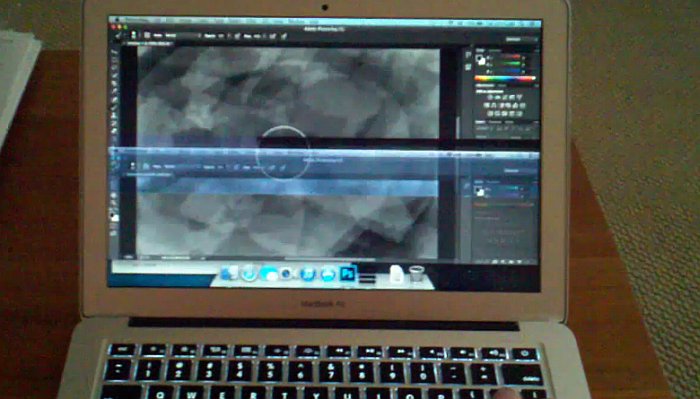Click the Opacity value field in options bar

(x=221, y=35)
